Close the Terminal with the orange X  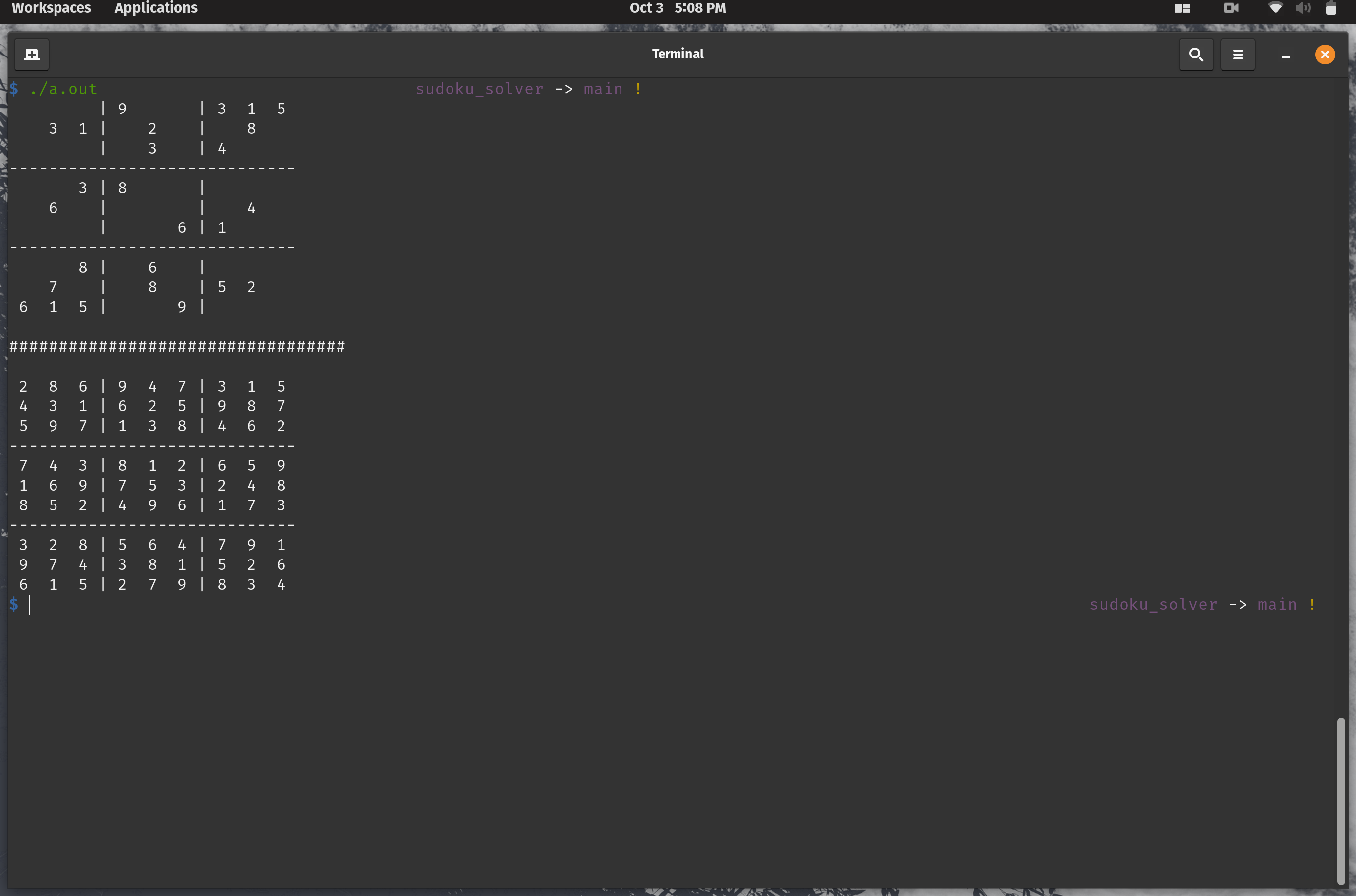tap(1325, 55)
